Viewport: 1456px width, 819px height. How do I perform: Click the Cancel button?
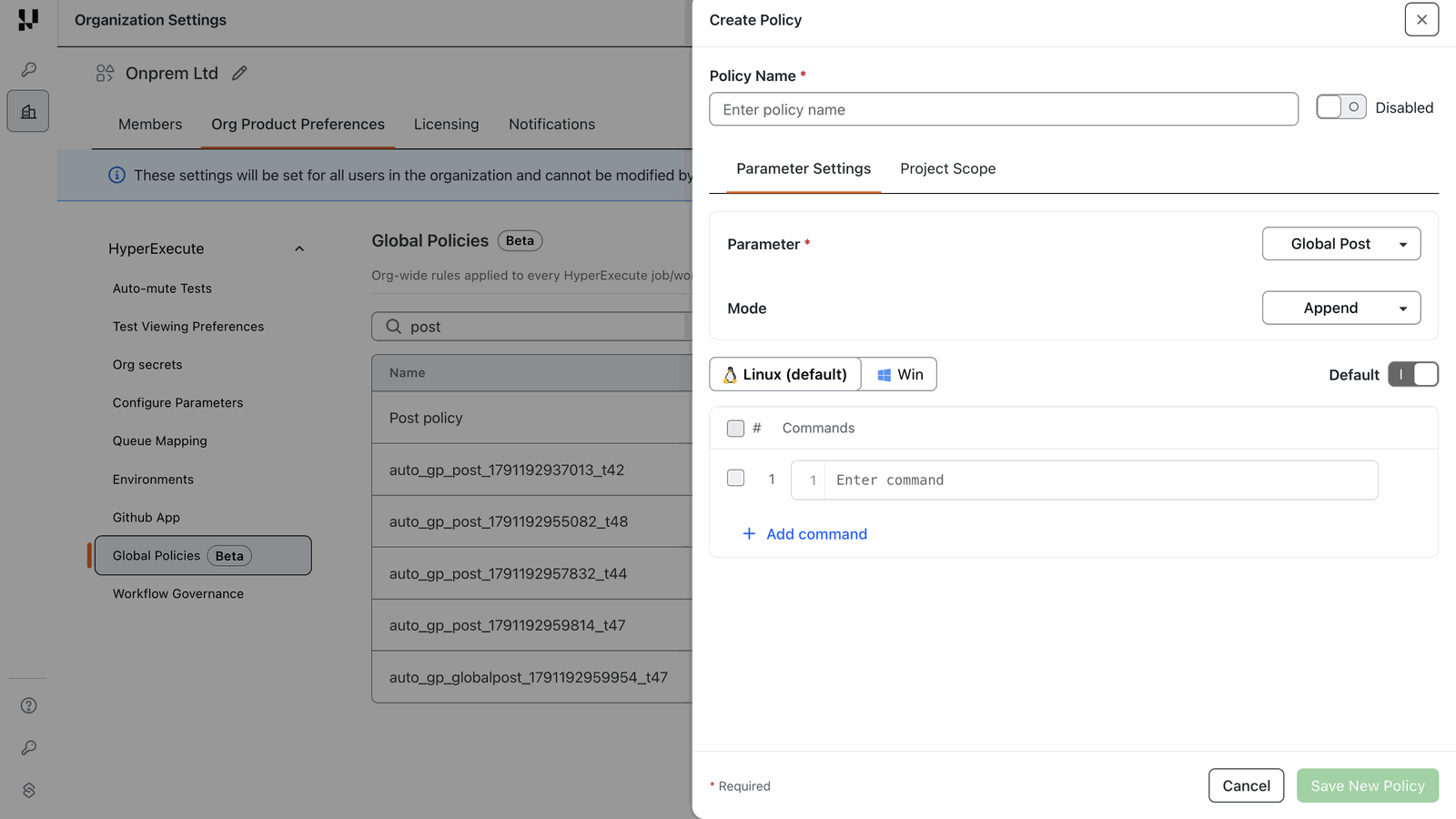coord(1246,785)
